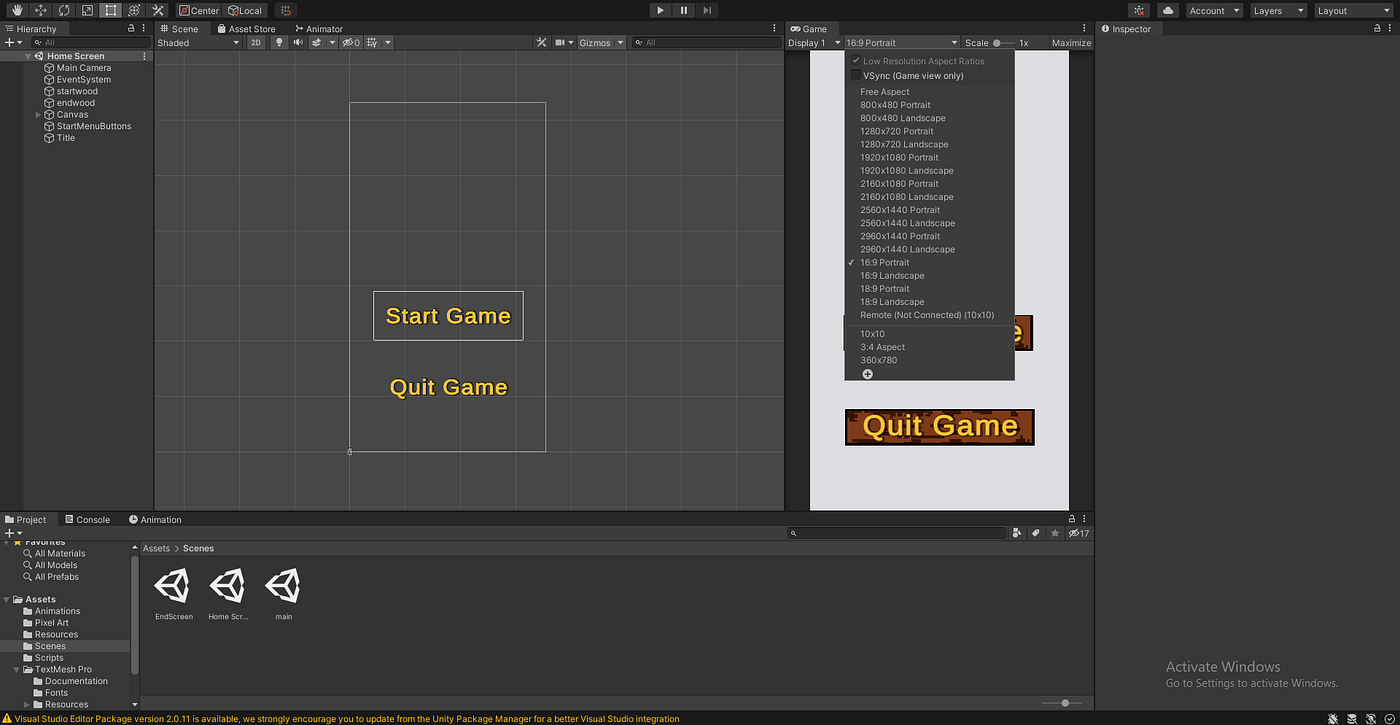Select the Scale tool
This screenshot has width=1400, height=725.
pos(87,10)
